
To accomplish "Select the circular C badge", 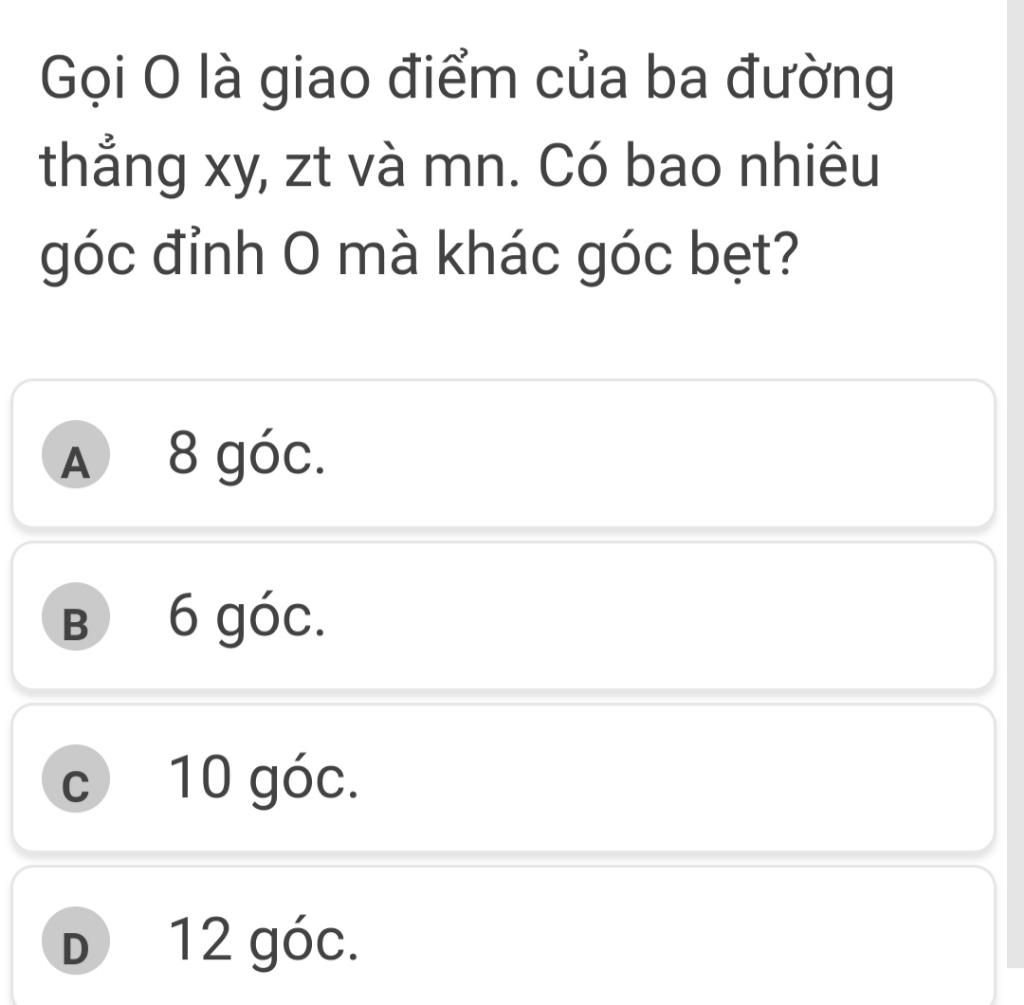I will point(76,778).
